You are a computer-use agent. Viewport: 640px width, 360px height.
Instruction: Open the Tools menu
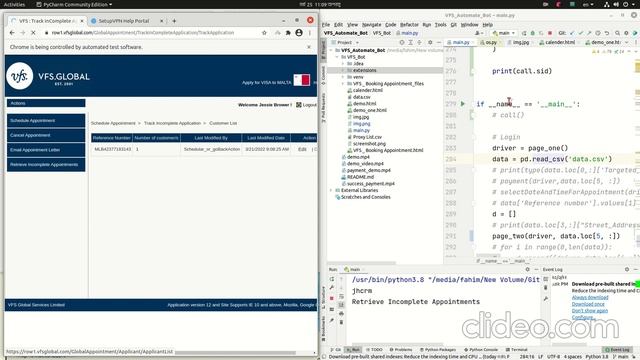tap(440, 24)
